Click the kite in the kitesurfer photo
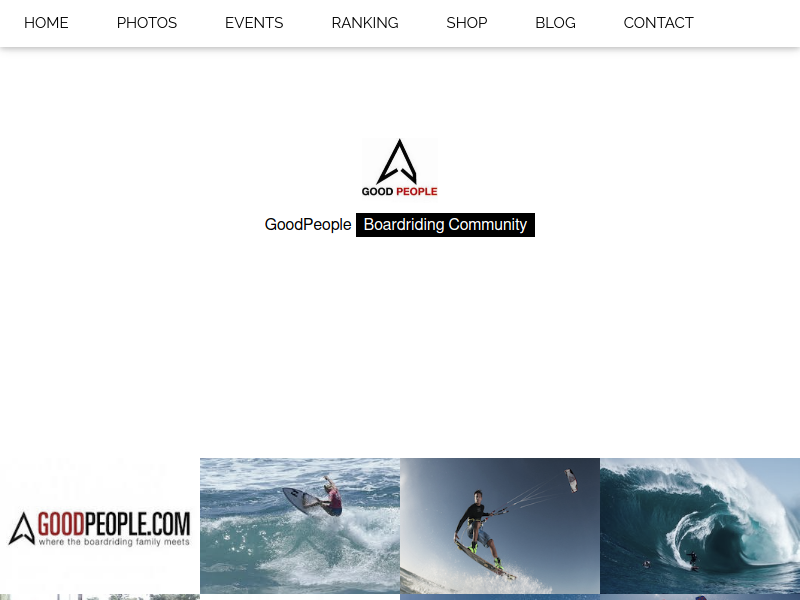This screenshot has height=600, width=800. (x=571, y=480)
